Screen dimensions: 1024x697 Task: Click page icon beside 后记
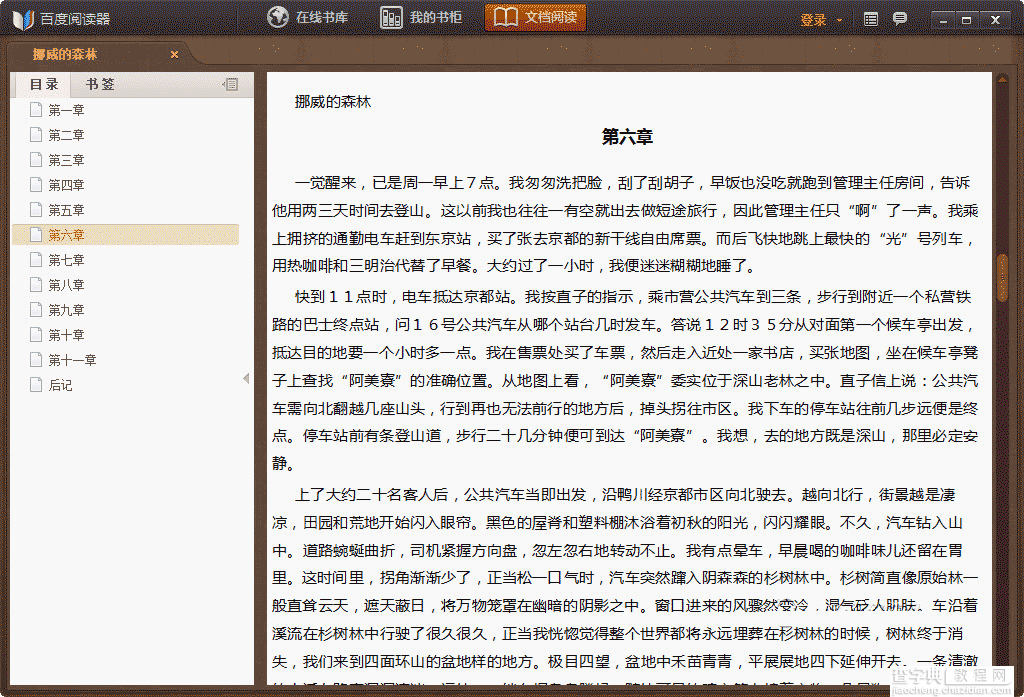point(36,384)
